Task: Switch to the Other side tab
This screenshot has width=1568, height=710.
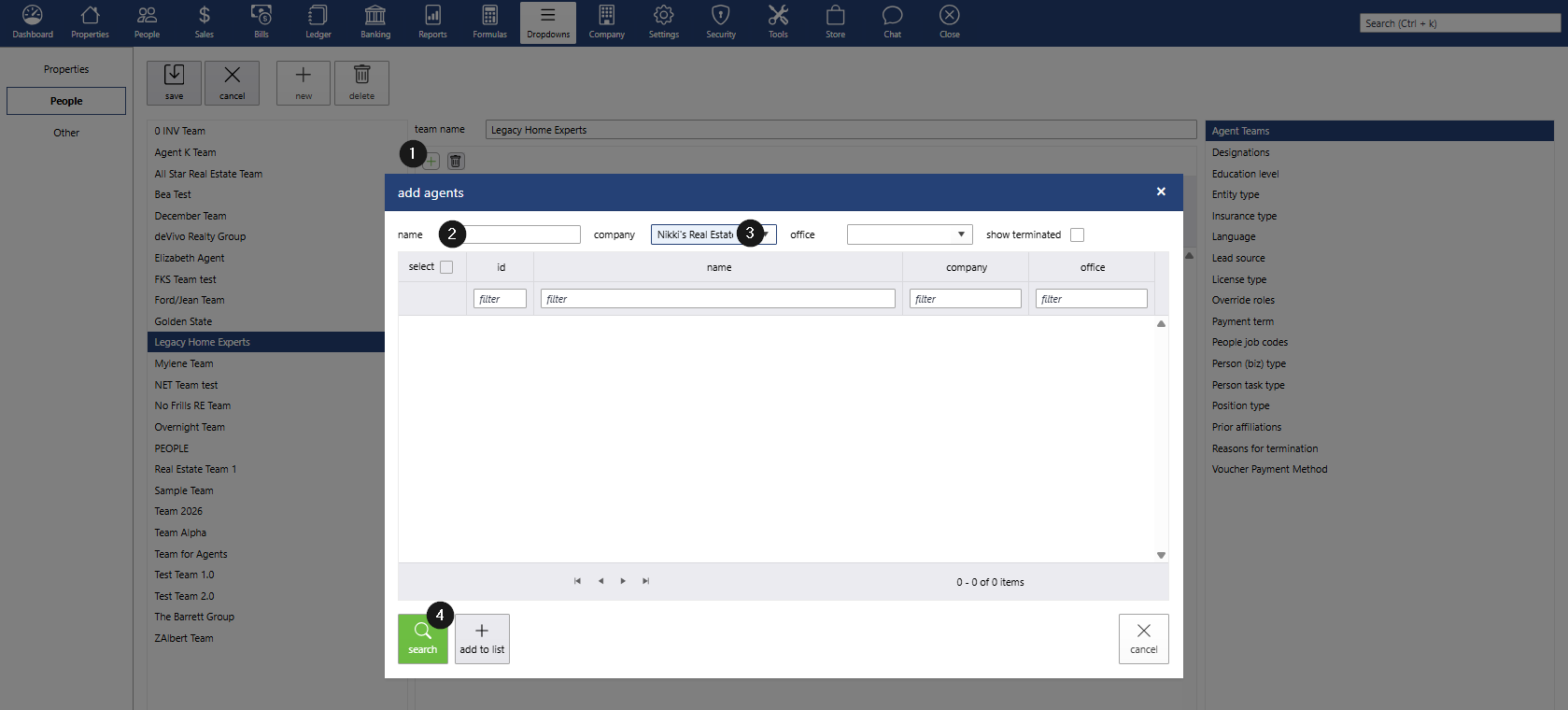Action: (x=66, y=133)
